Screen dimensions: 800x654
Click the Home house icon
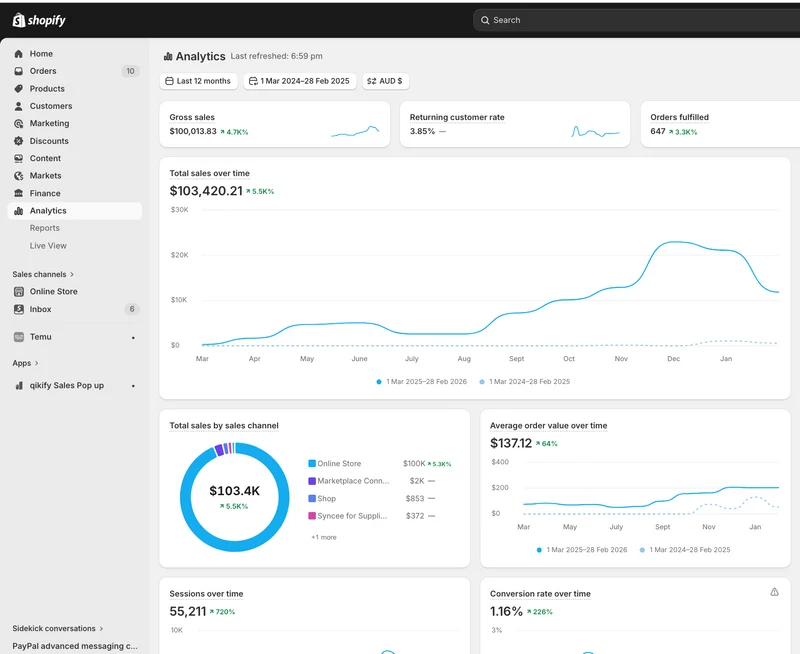[x=18, y=54]
